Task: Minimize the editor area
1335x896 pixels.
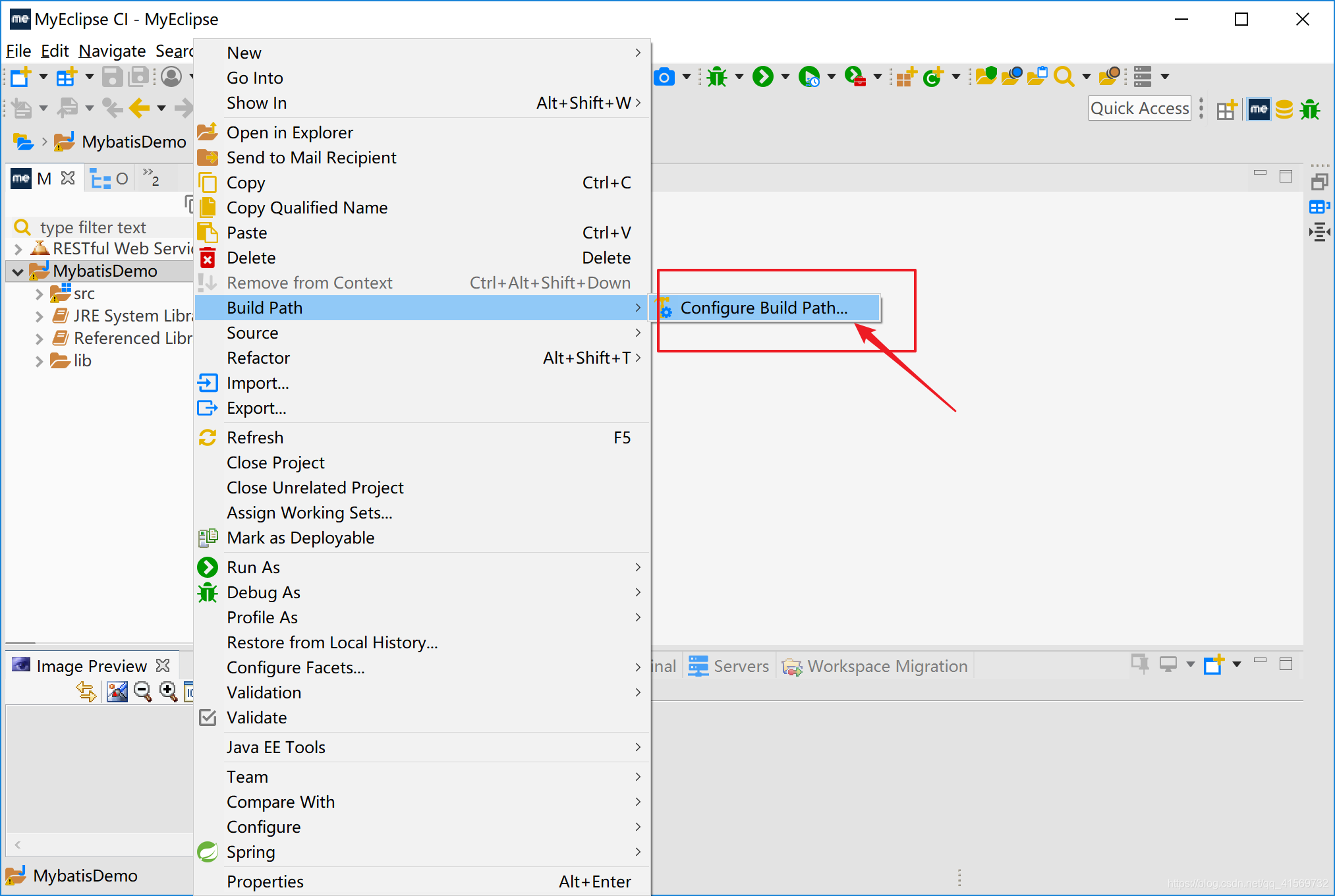Action: pyautogui.click(x=1261, y=174)
